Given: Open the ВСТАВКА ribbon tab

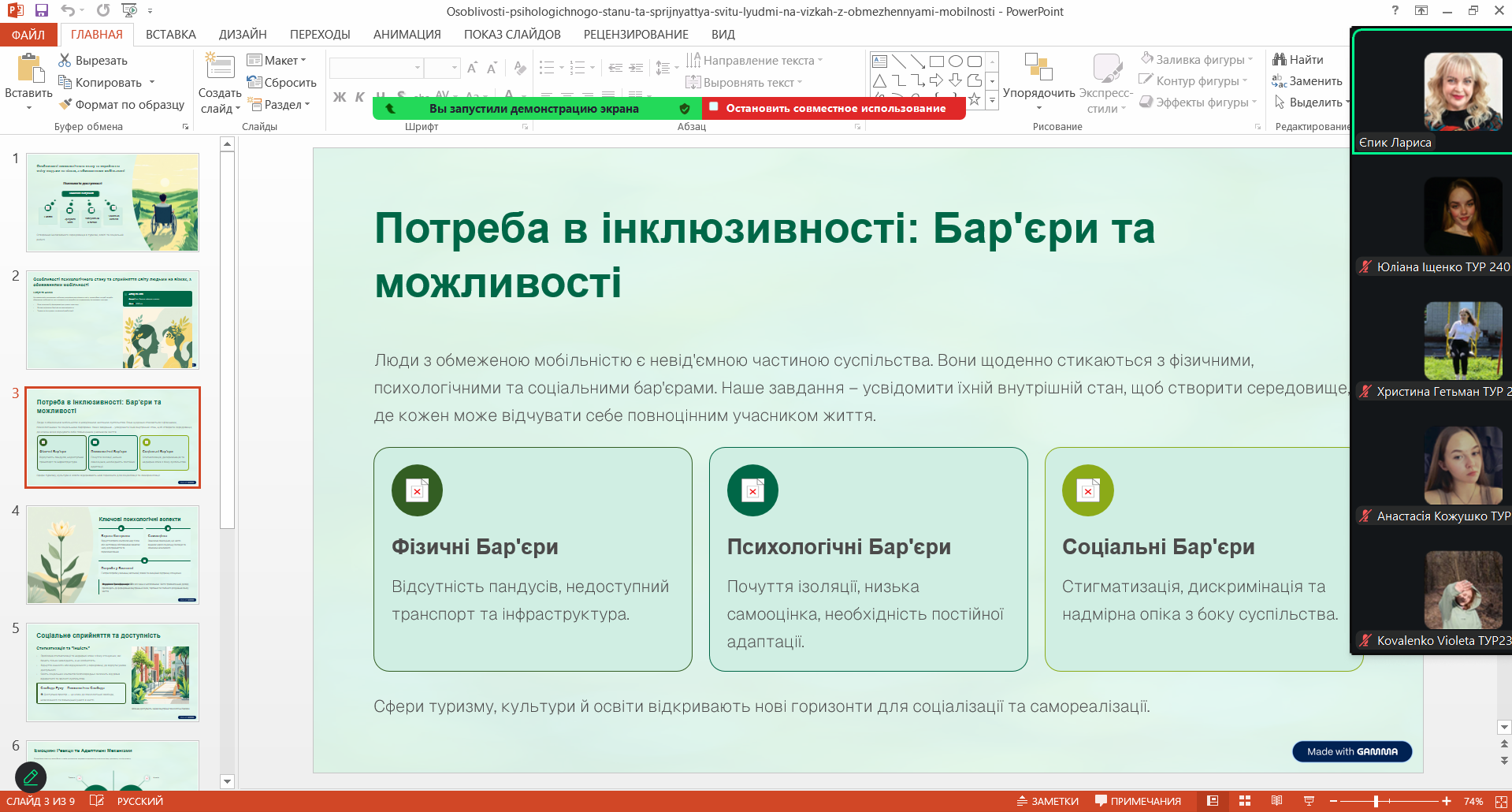Looking at the screenshot, I should tap(170, 35).
